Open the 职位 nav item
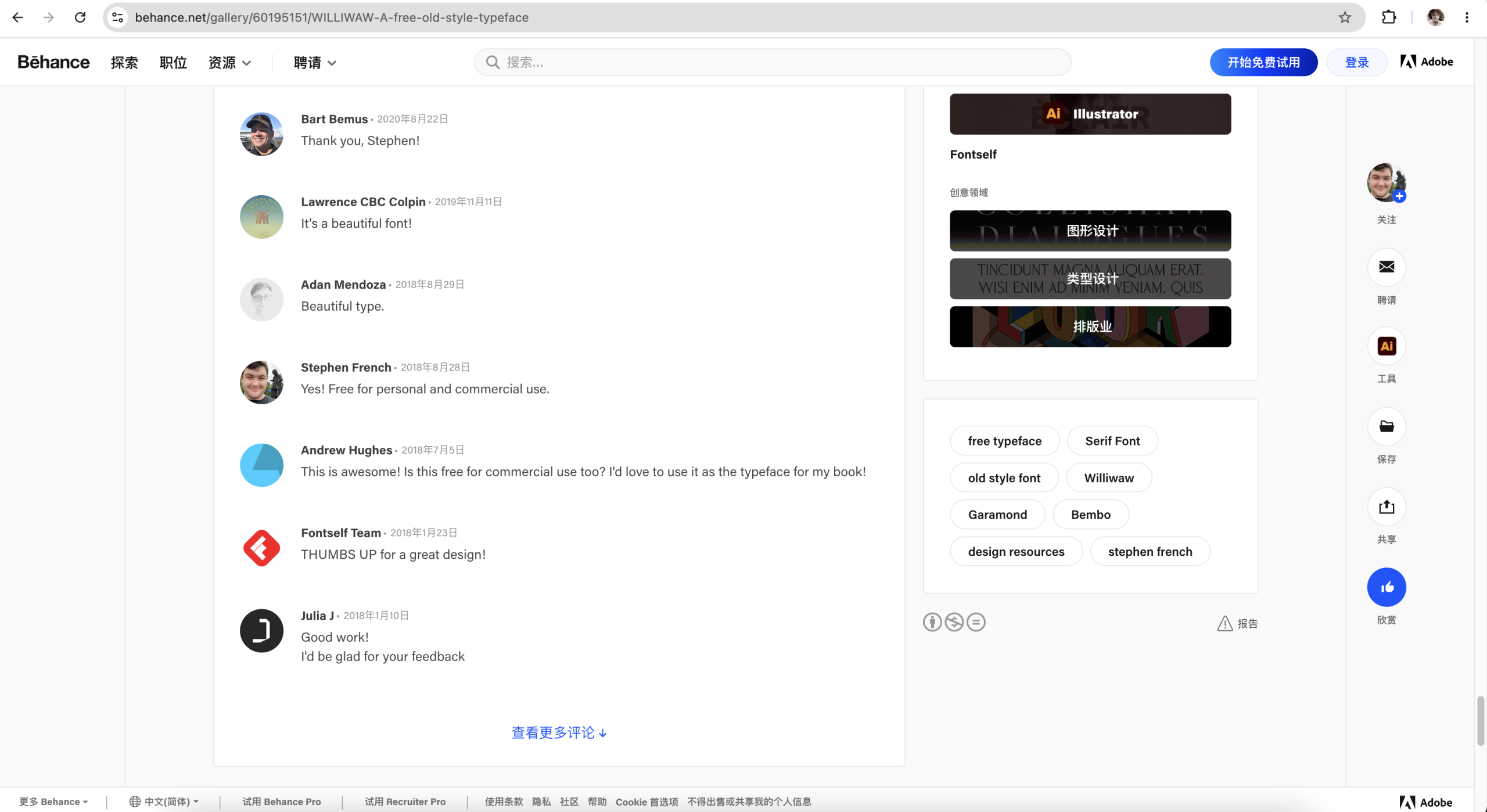Image resolution: width=1487 pixels, height=812 pixels. (173, 63)
